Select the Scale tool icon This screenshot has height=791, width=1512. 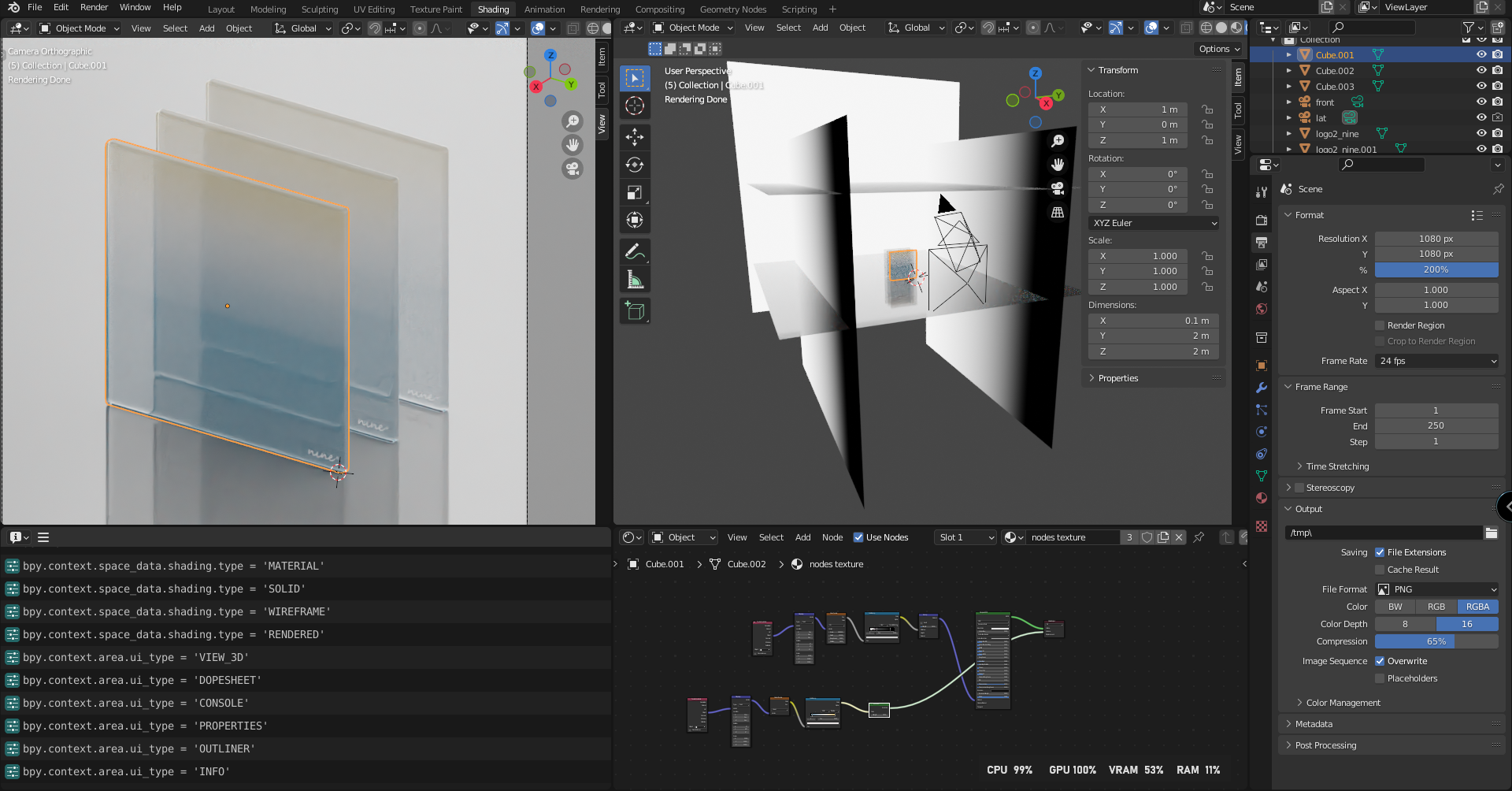click(x=635, y=192)
